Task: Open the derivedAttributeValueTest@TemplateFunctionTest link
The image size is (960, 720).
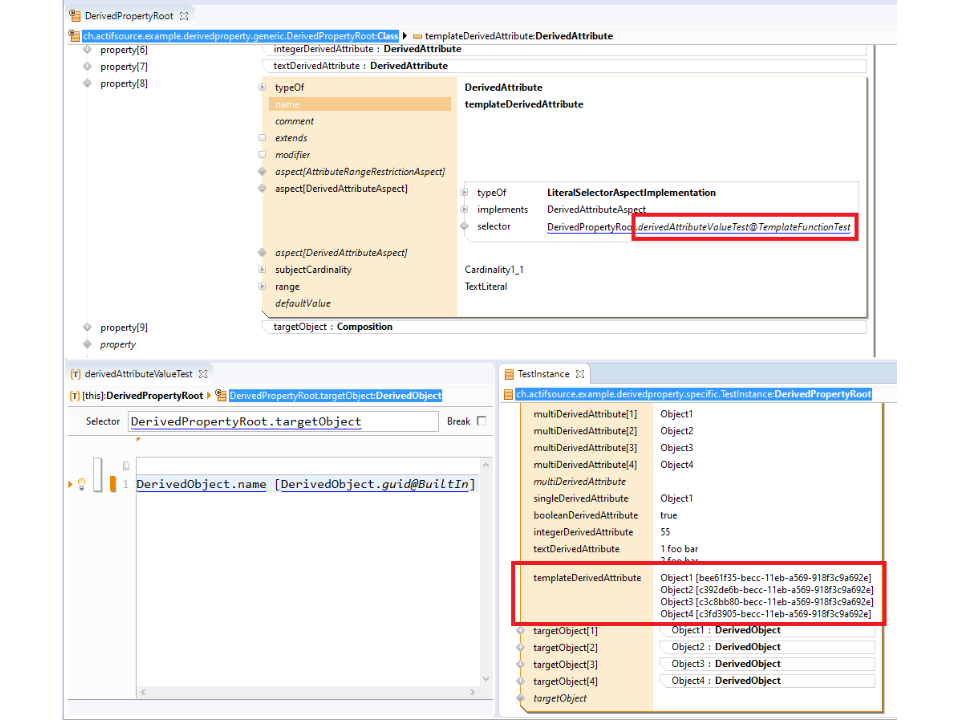Action: pyautogui.click(x=745, y=227)
